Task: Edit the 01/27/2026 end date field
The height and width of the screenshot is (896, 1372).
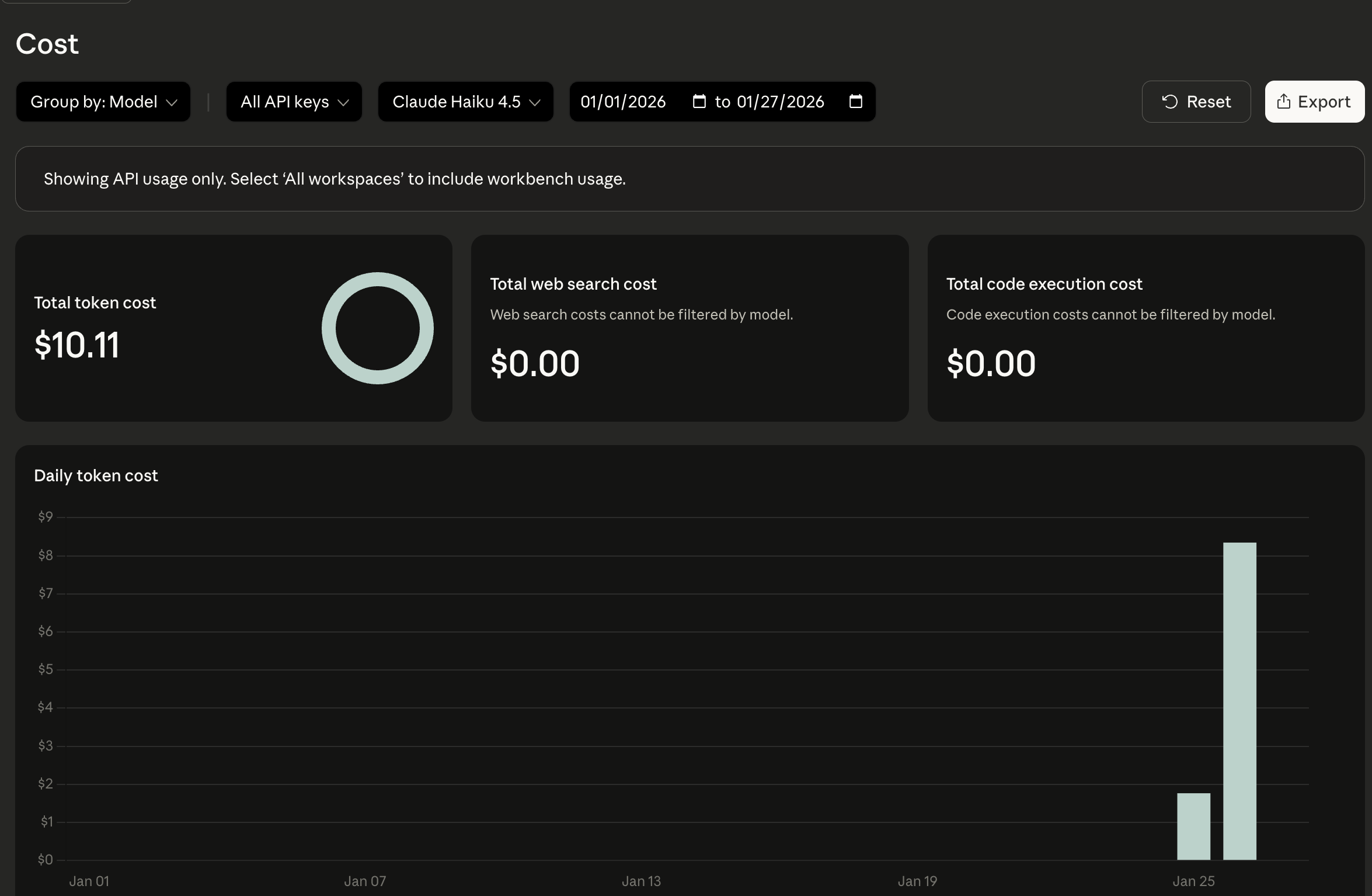Action: (780, 102)
